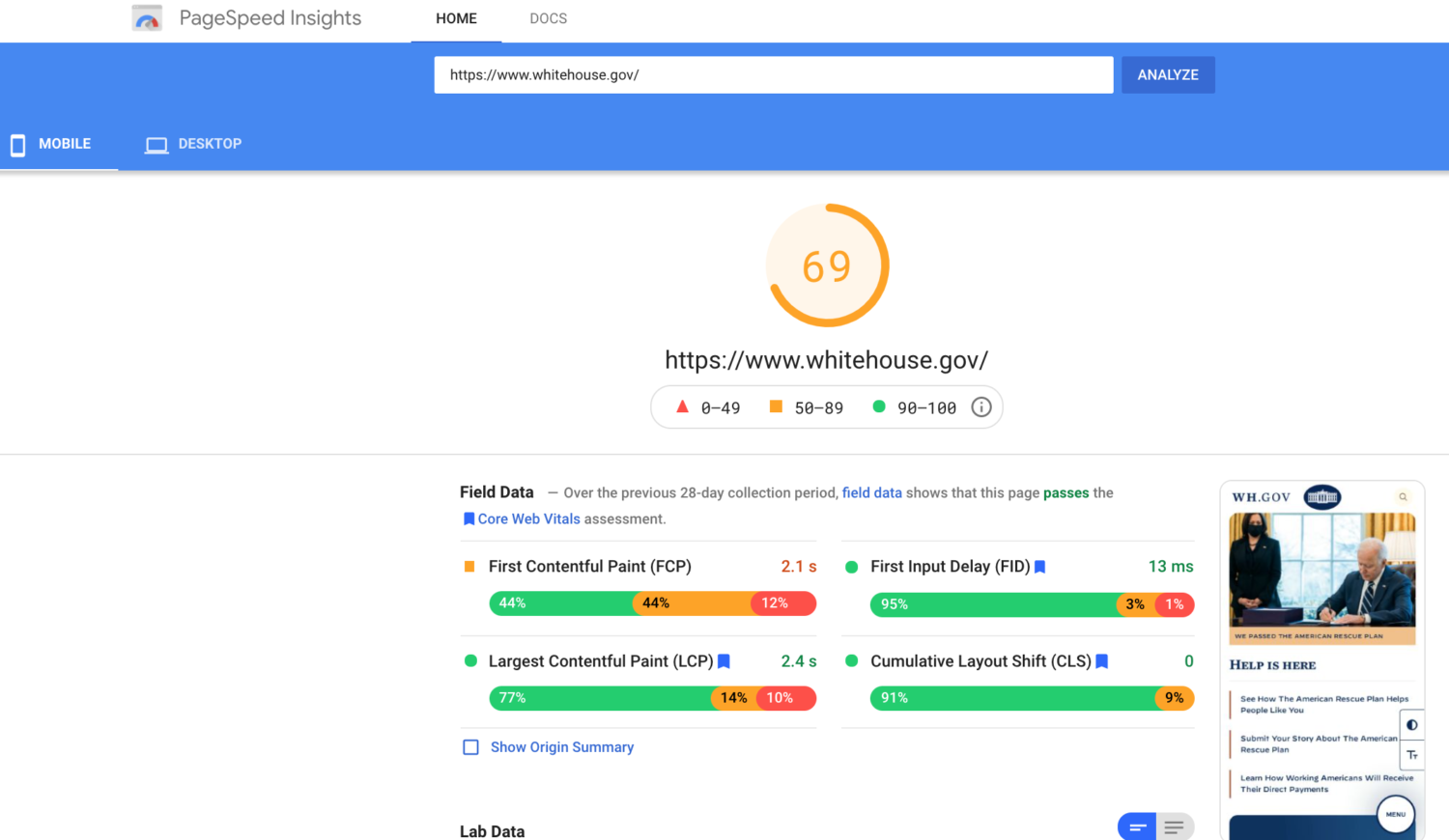Viewport: 1449px width, 840px height.
Task: Click the bookmark icon next to Cumulative Layout Shift
Action: pyautogui.click(x=1101, y=661)
